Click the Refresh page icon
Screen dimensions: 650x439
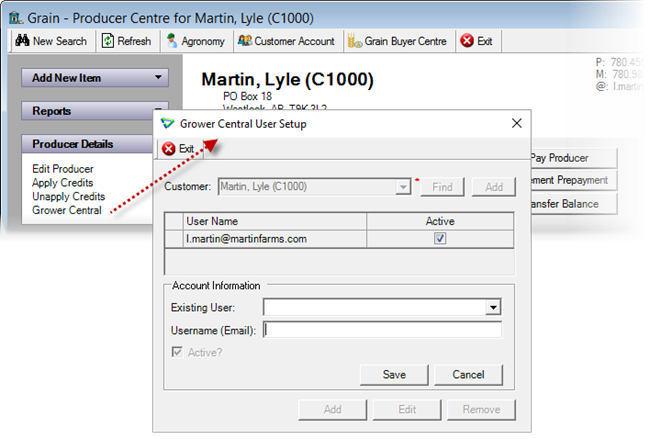(x=108, y=41)
